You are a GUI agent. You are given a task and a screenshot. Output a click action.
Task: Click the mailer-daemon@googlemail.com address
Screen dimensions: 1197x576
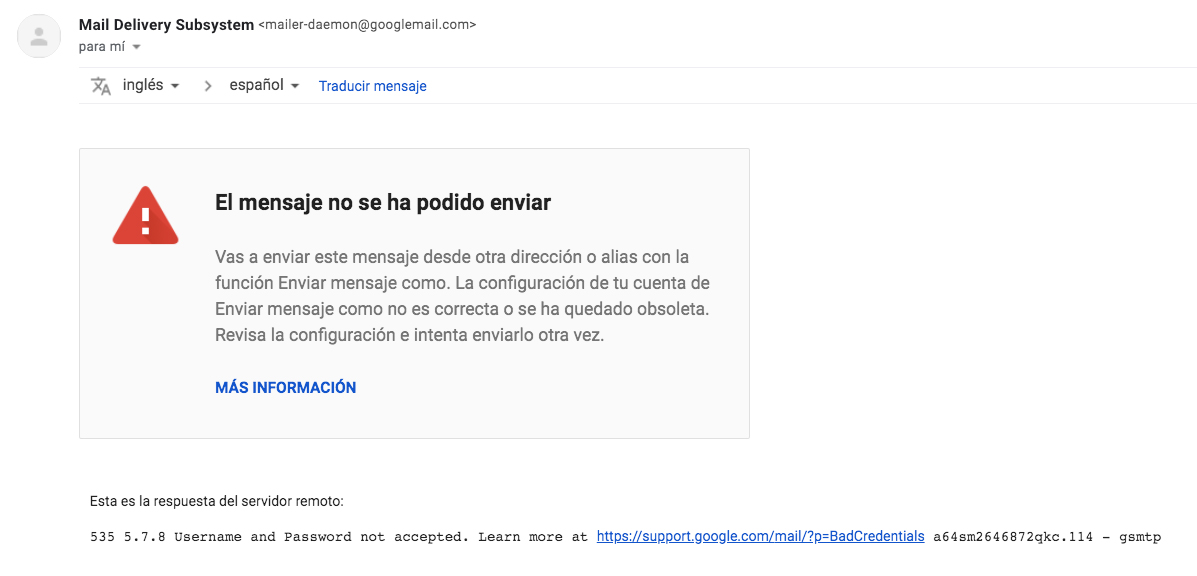[367, 24]
